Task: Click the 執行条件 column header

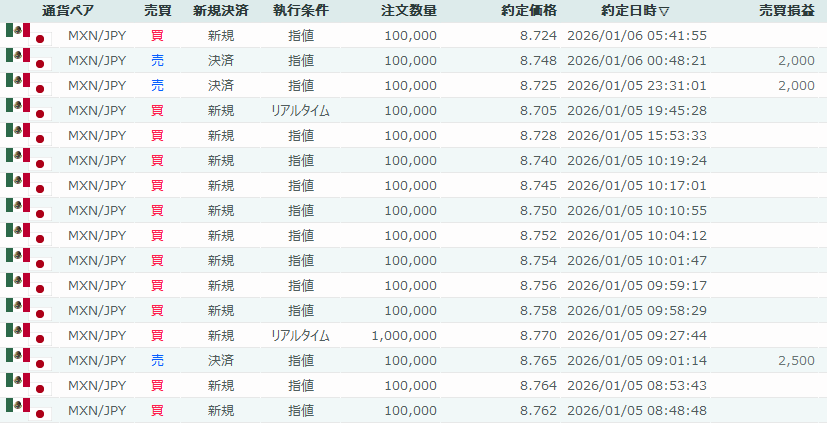Action: click(x=300, y=11)
